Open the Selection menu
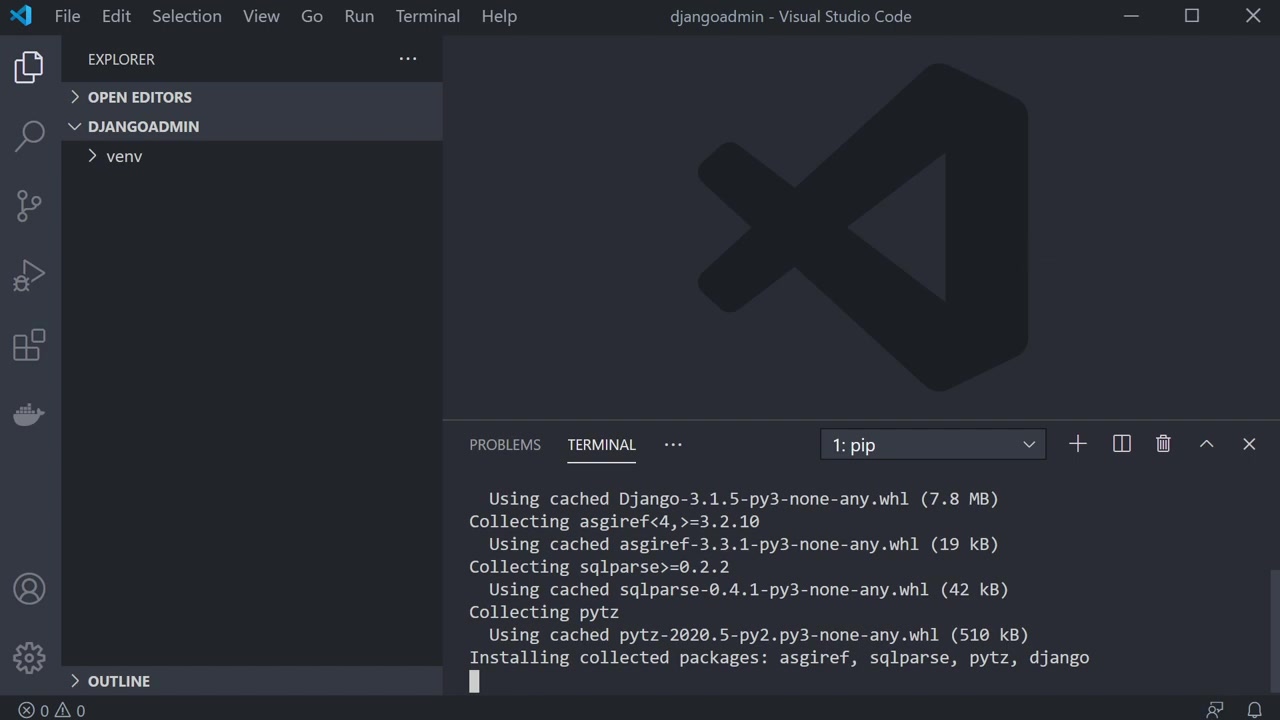The width and height of the screenshot is (1280, 720). pyautogui.click(x=187, y=16)
